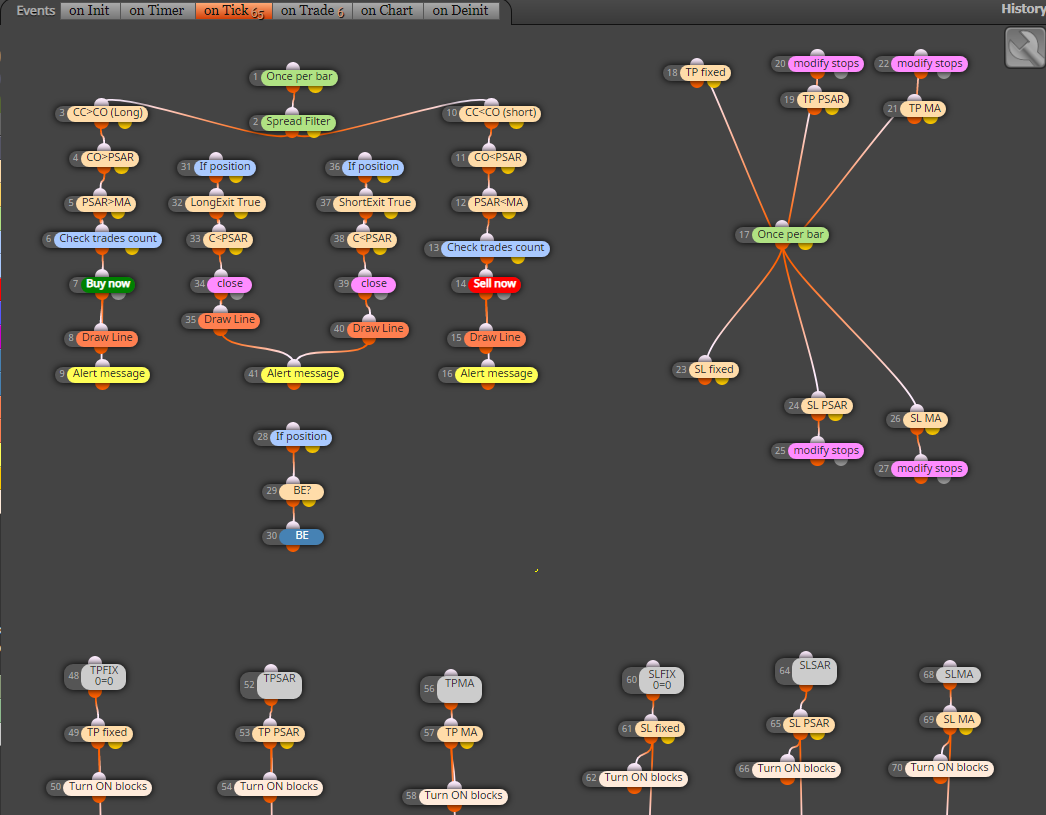
Task: Select If position block 31
Action: coord(225,167)
